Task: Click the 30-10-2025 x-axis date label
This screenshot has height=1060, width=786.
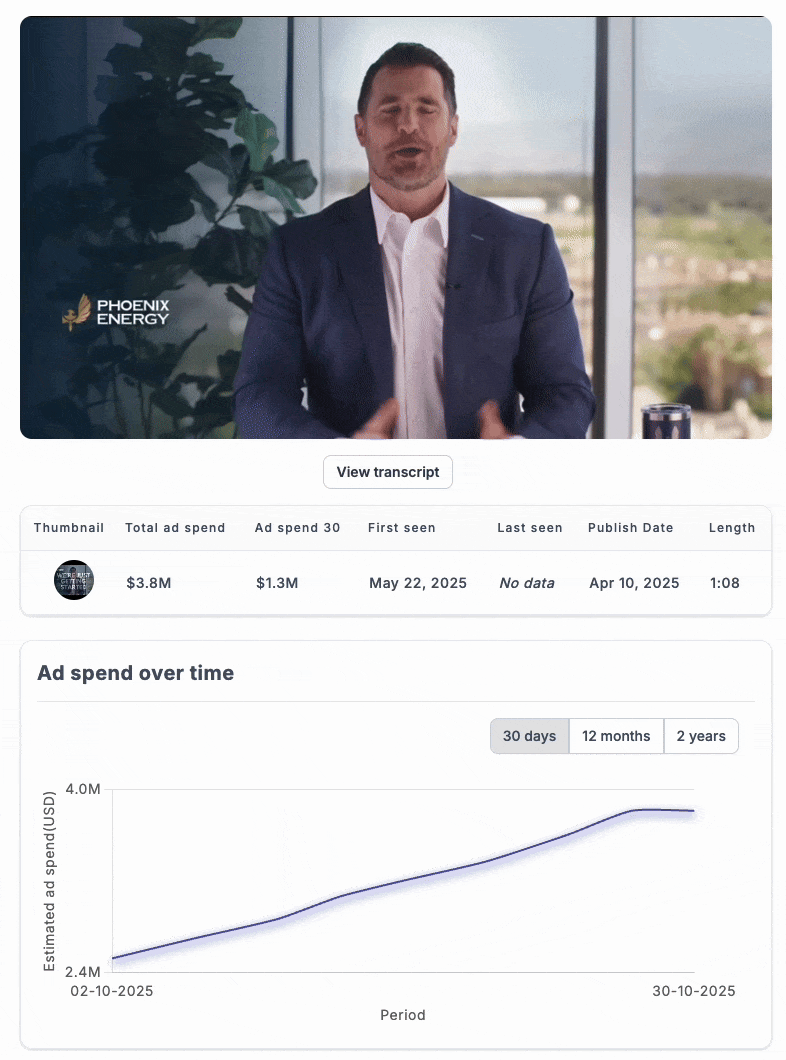Action: coord(694,991)
